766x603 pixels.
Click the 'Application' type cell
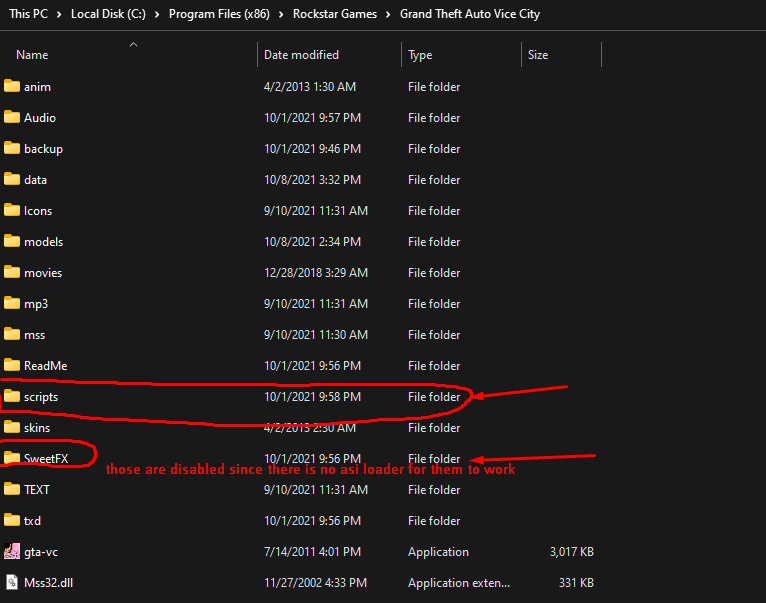[x=438, y=552]
